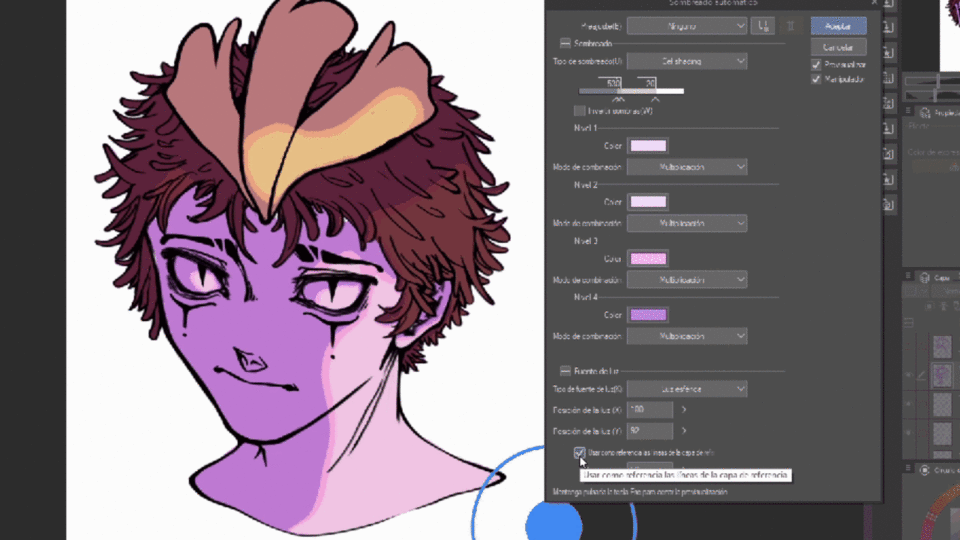Click the Aceptar button
Screen dimensions: 960x540
click(838, 26)
